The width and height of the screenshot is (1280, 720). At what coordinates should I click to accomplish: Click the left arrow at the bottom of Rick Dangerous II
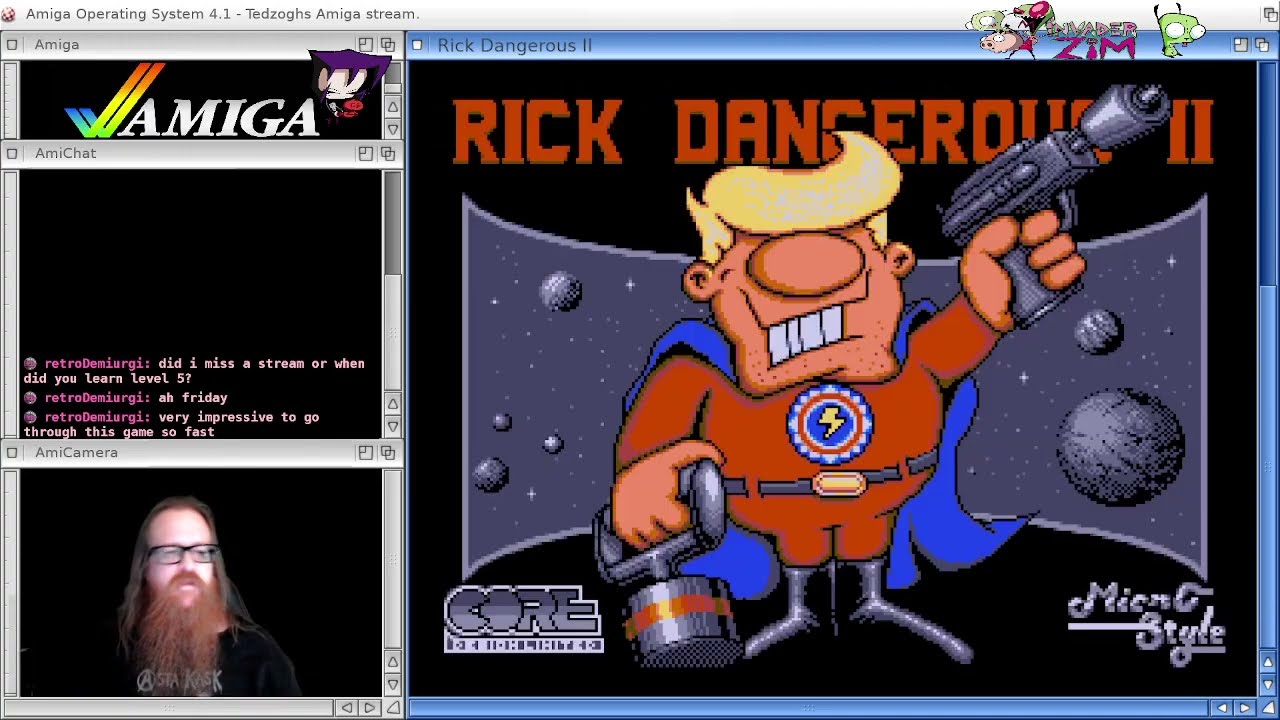pyautogui.click(x=1222, y=708)
